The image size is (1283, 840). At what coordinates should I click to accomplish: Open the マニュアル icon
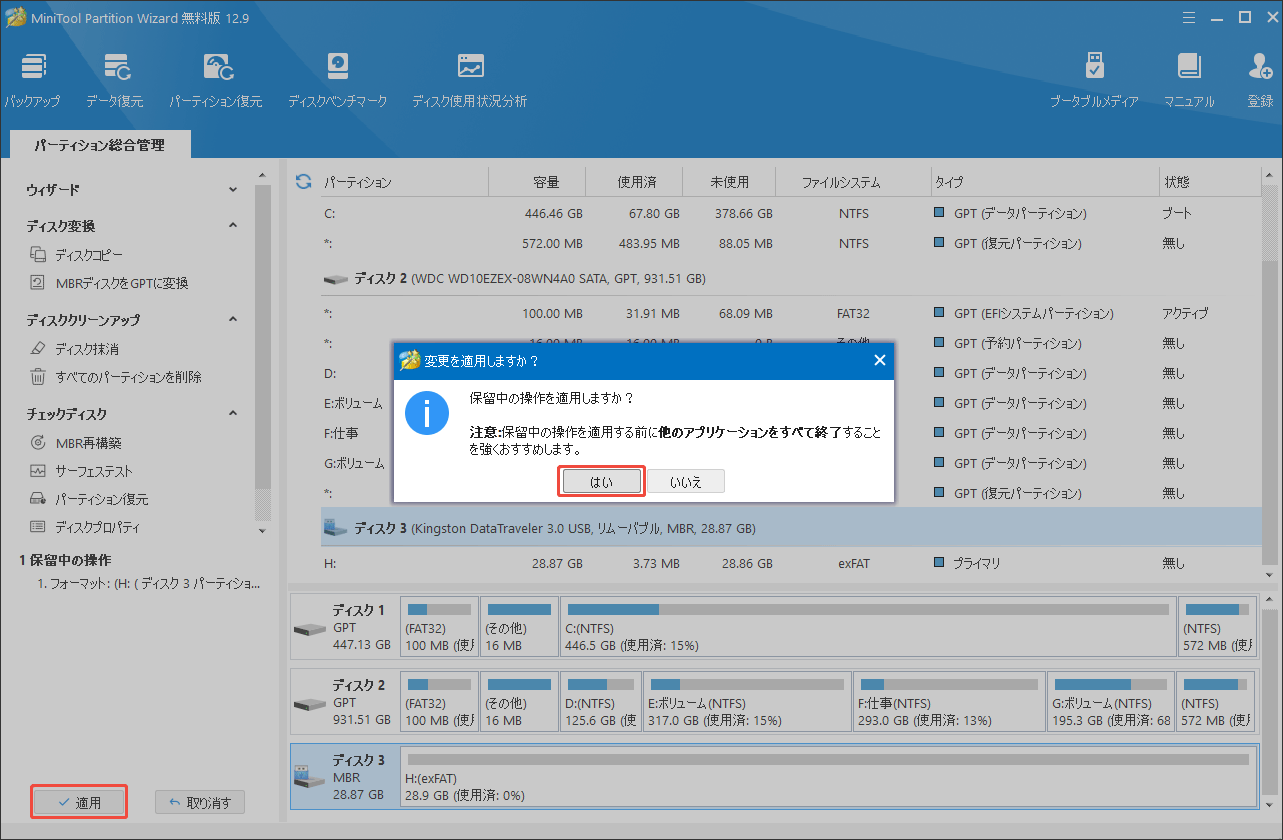point(1189,80)
